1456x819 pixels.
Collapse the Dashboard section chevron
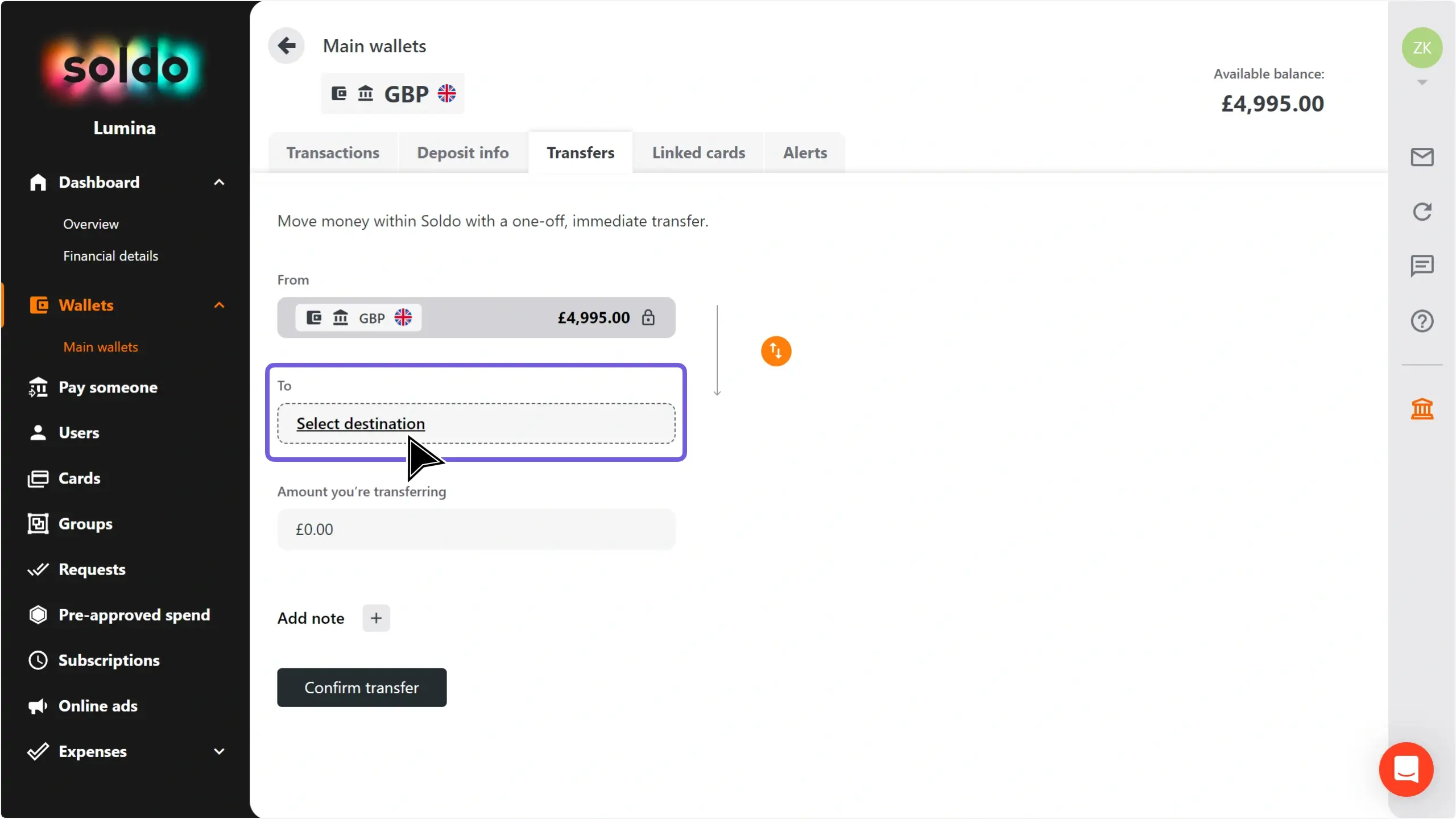coord(219,182)
